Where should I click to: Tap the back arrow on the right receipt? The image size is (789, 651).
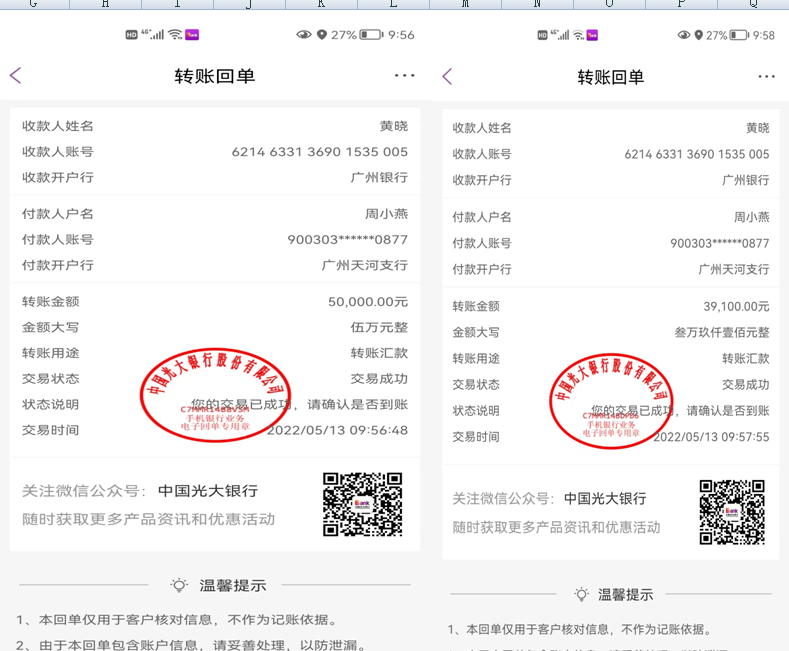pos(447,77)
